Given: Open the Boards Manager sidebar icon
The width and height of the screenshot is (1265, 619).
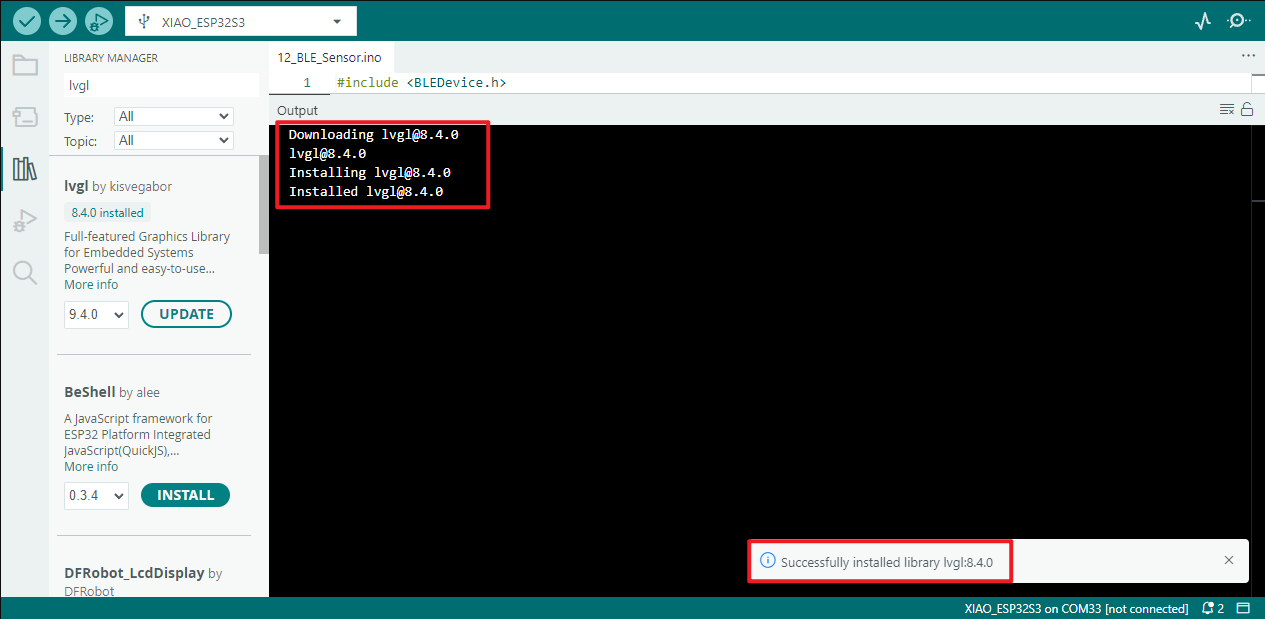Looking at the screenshot, I should tap(24, 117).
